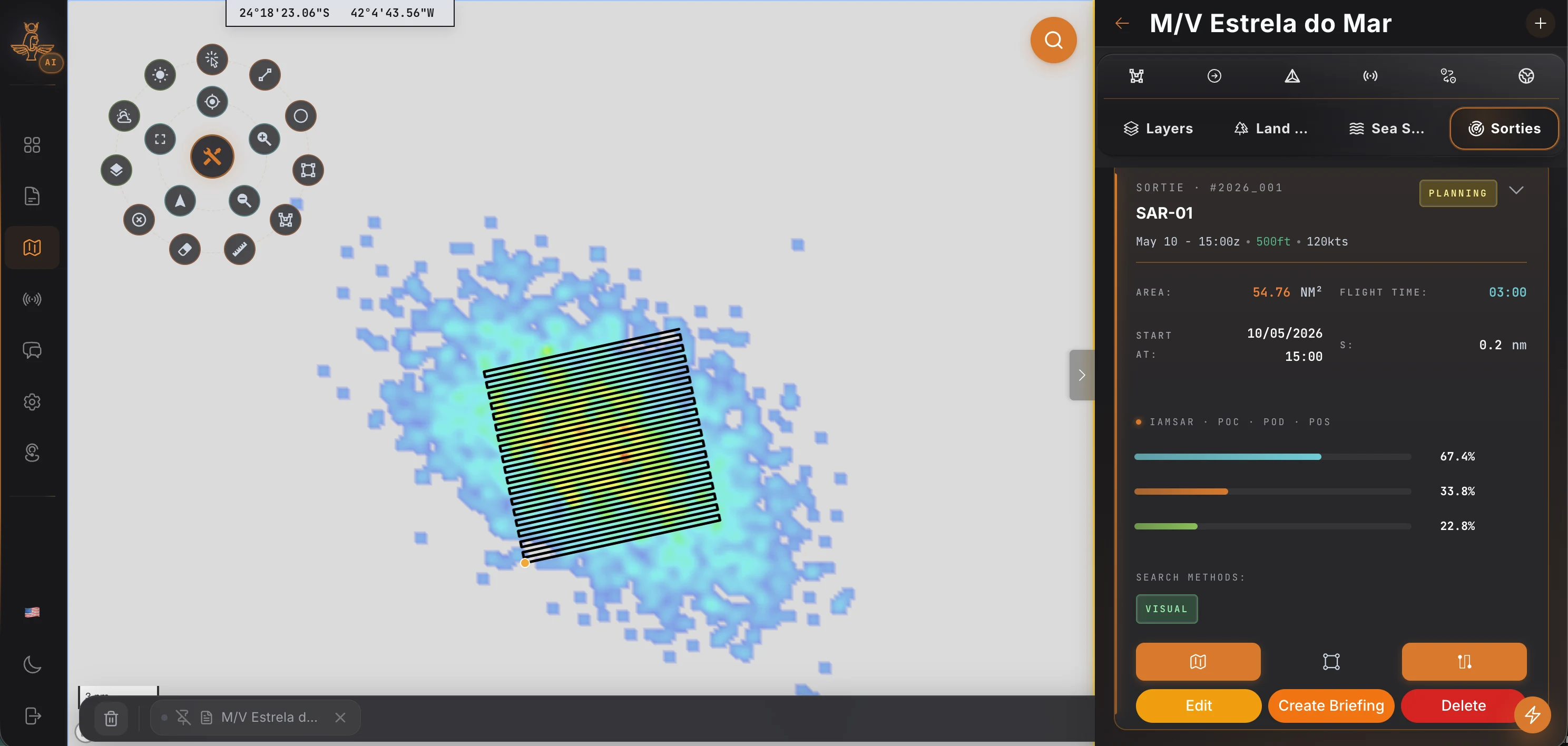Open the Sorties tab
The width and height of the screenshot is (1568, 746).
1504,129
